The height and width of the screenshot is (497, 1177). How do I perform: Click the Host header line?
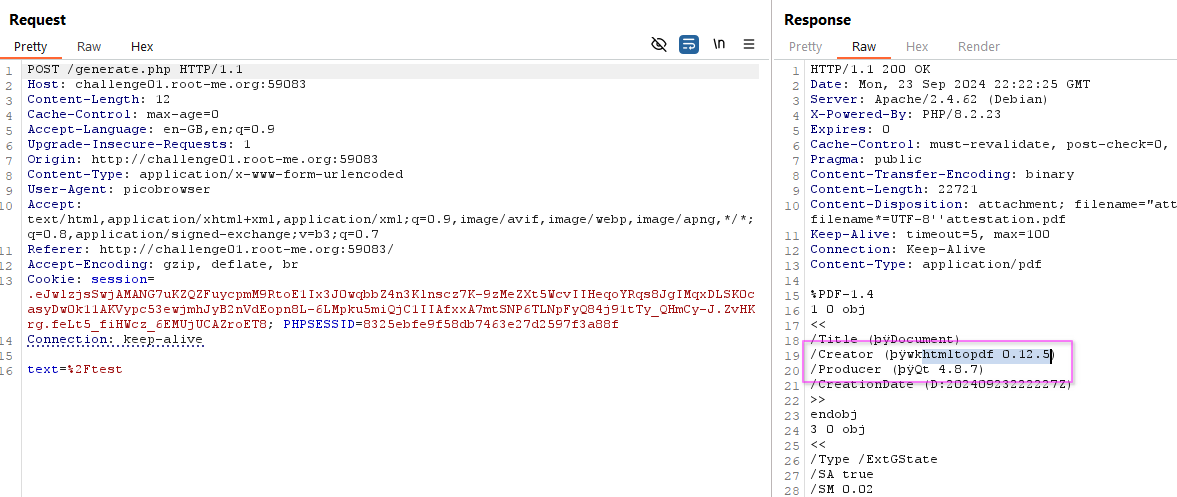pyautogui.click(x=167, y=84)
